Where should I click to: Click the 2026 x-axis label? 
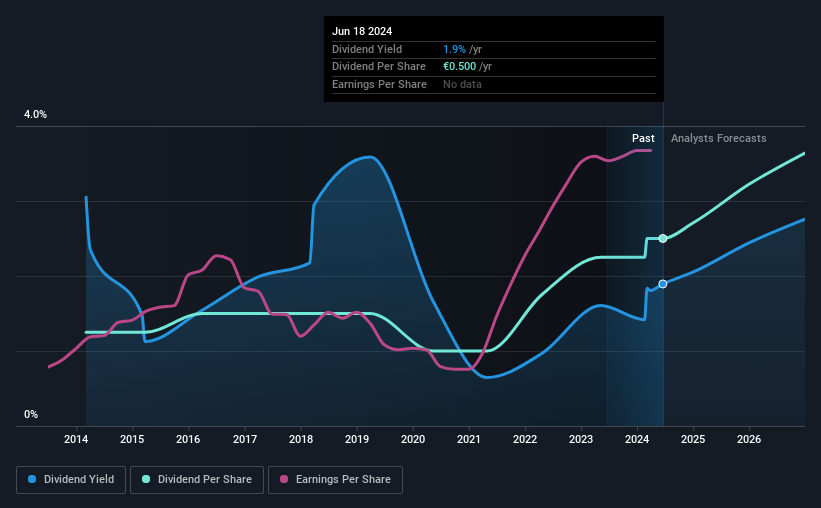point(749,439)
